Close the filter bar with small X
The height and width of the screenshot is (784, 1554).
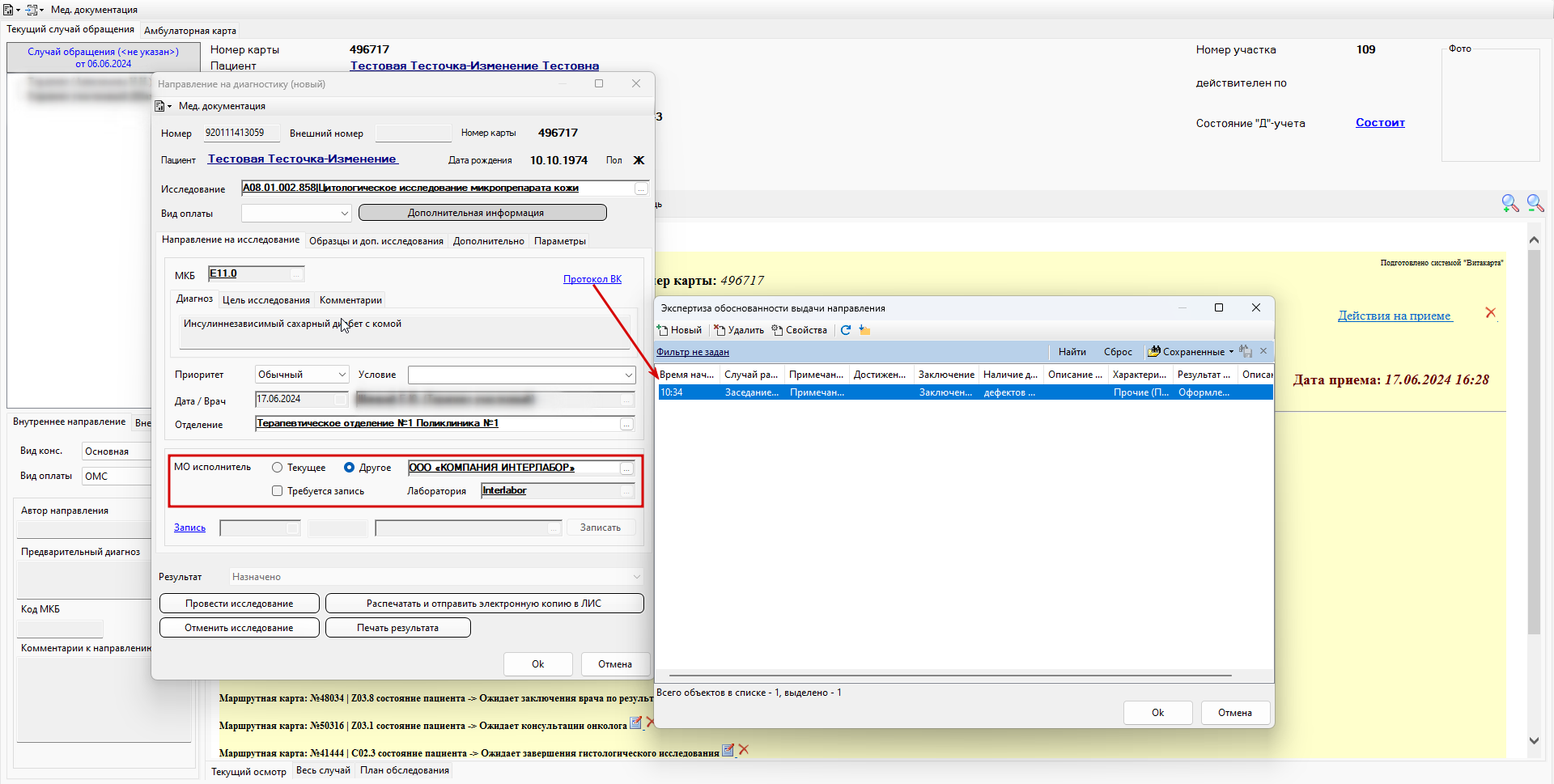click(x=1263, y=351)
